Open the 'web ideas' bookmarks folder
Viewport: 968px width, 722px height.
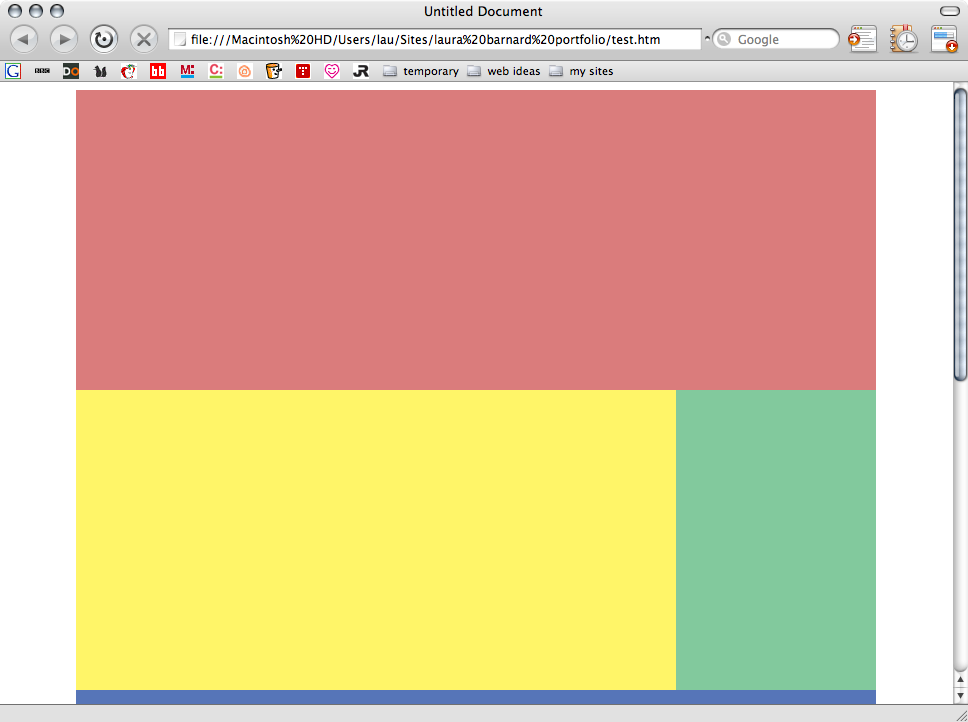(x=504, y=72)
